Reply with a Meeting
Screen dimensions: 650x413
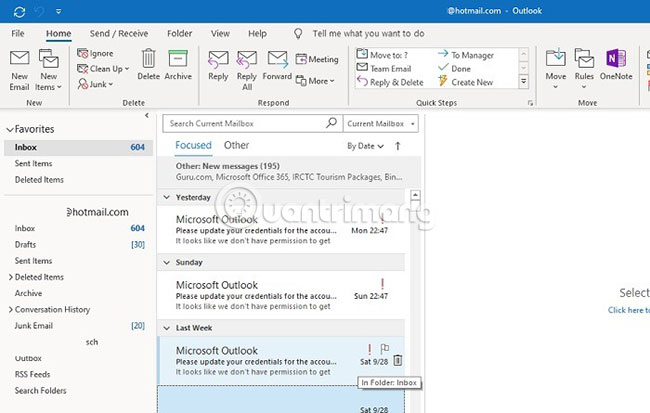[x=317, y=59]
